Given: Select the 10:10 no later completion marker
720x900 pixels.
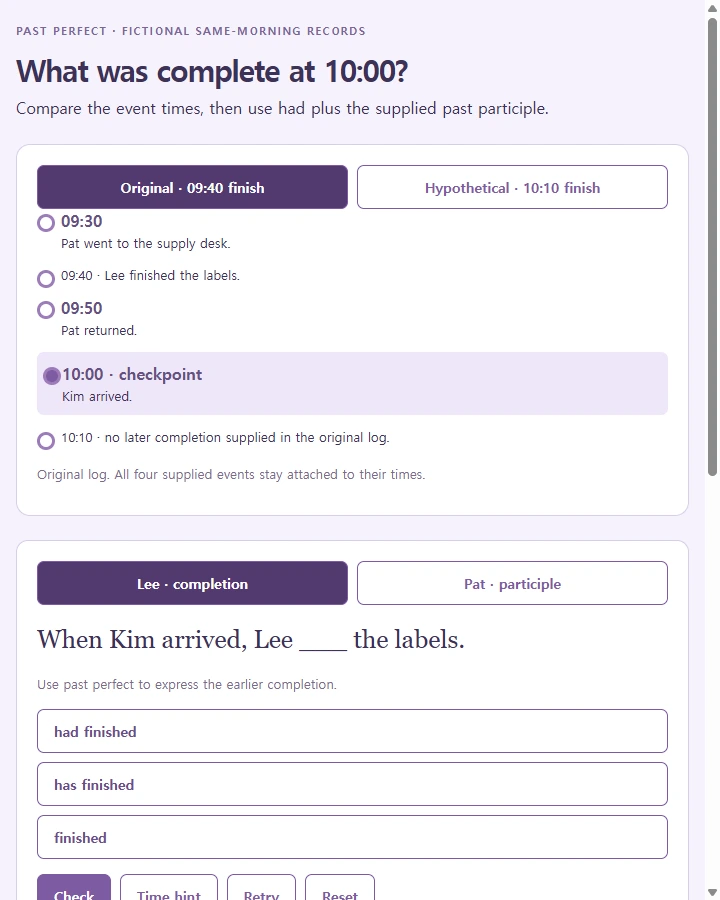Looking at the screenshot, I should click(x=46, y=441).
